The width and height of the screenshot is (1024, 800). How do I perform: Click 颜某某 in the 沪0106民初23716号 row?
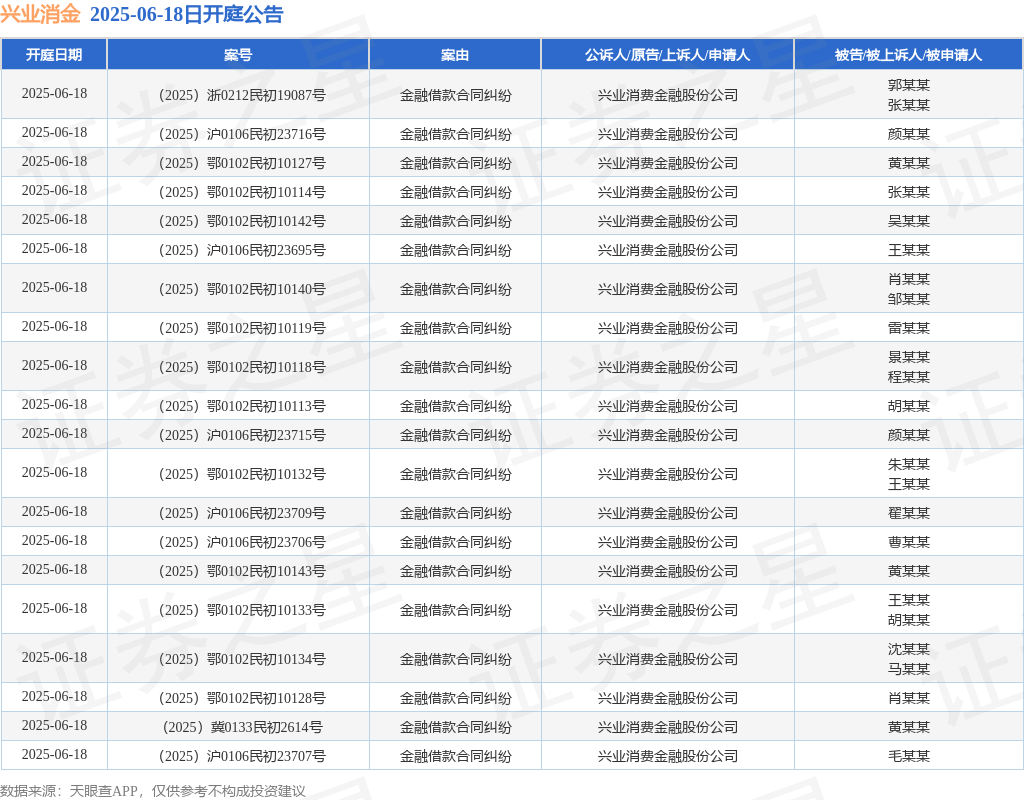(908, 134)
